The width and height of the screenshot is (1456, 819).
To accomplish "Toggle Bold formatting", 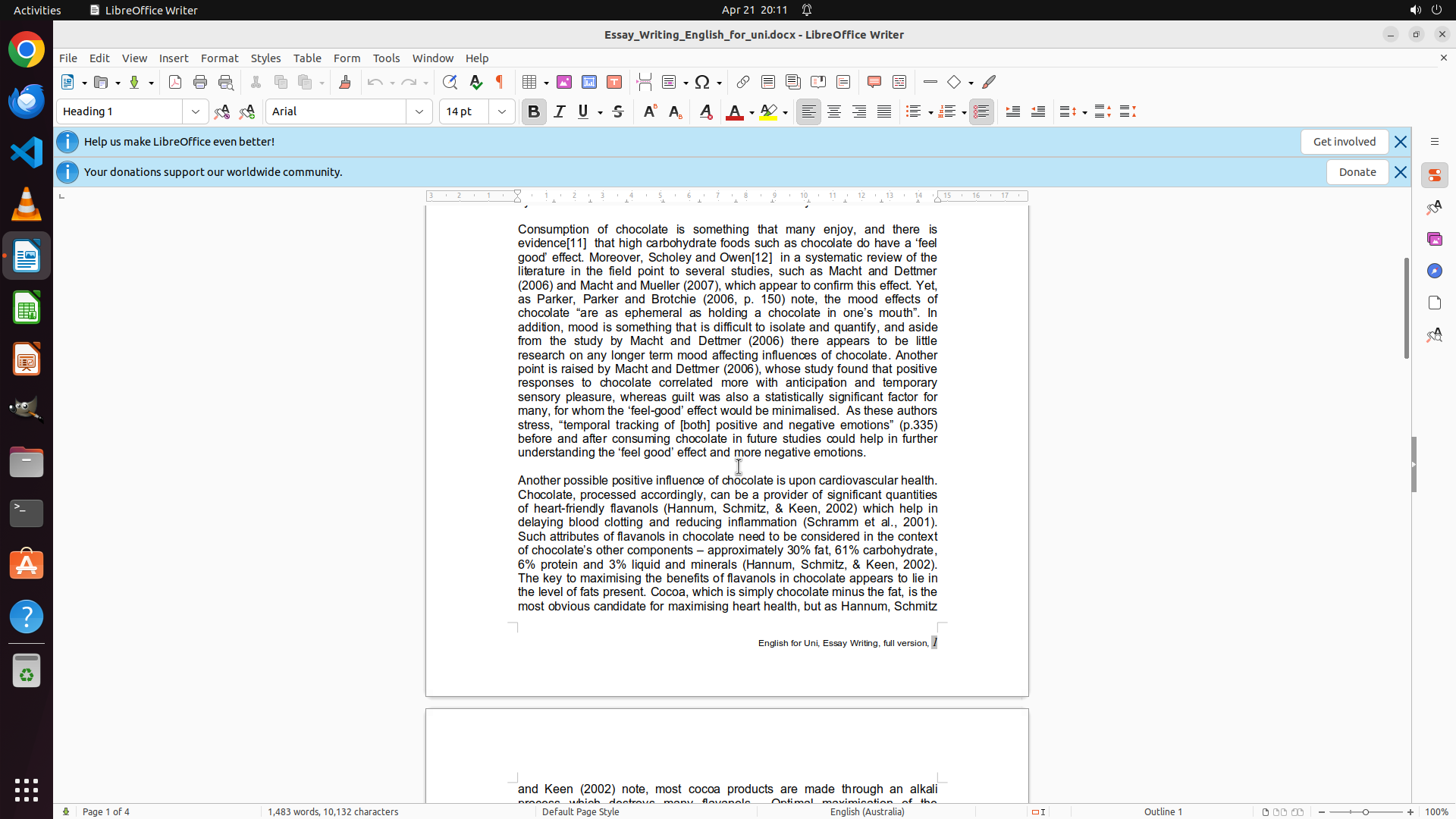I will click(534, 111).
